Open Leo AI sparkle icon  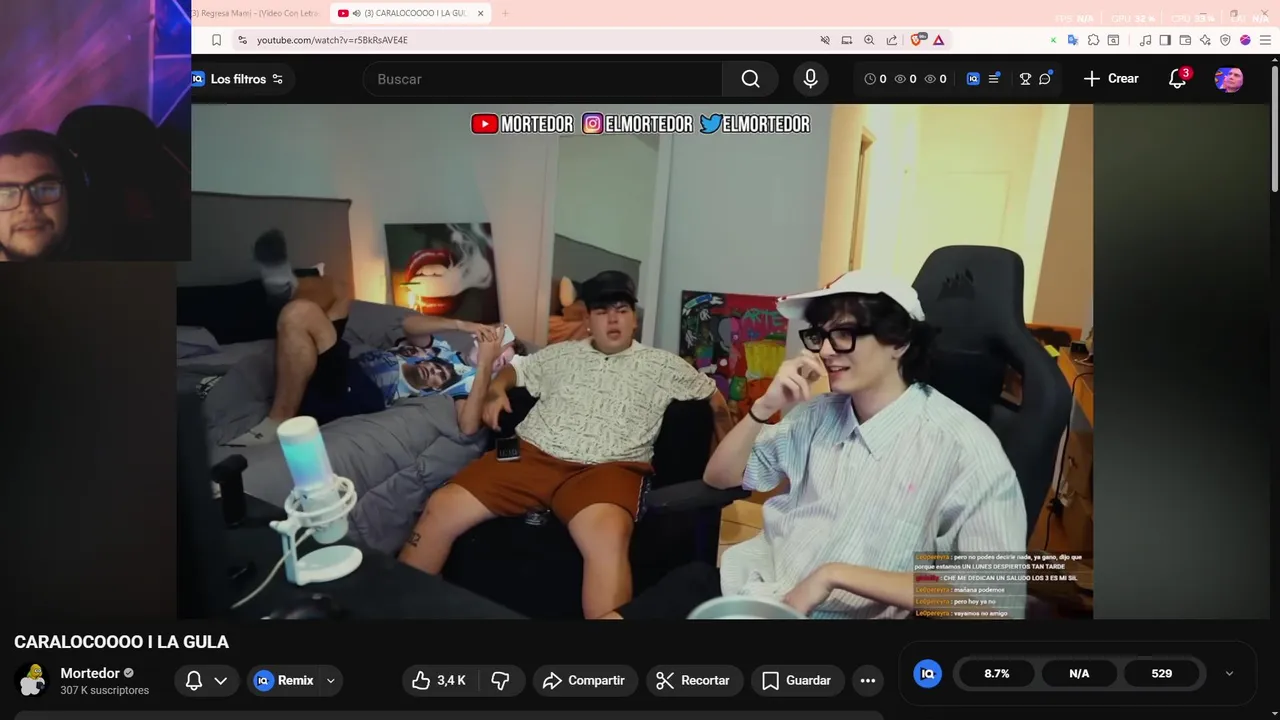[1205, 40]
